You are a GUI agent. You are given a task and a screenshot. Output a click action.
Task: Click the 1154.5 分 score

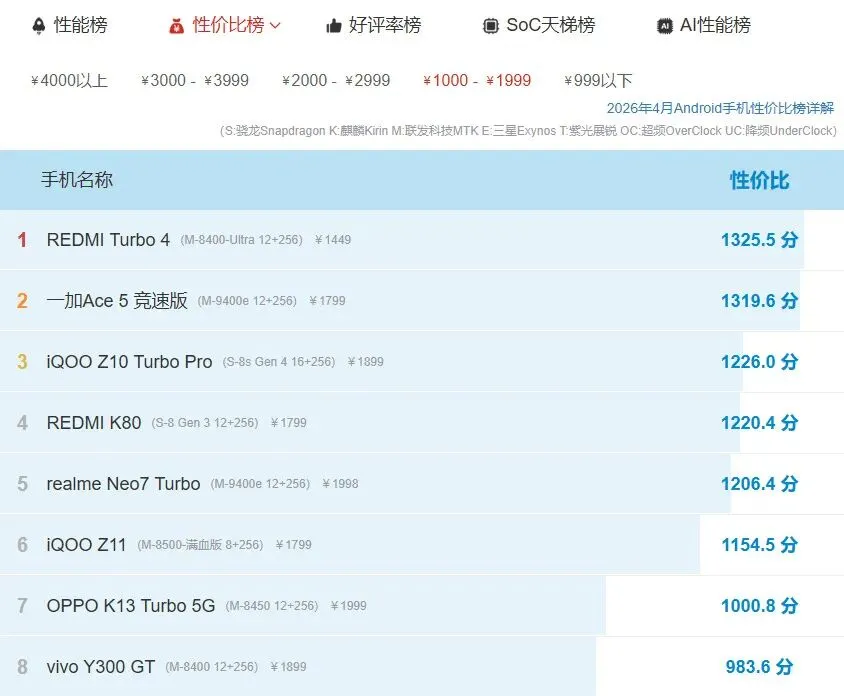pyautogui.click(x=759, y=545)
